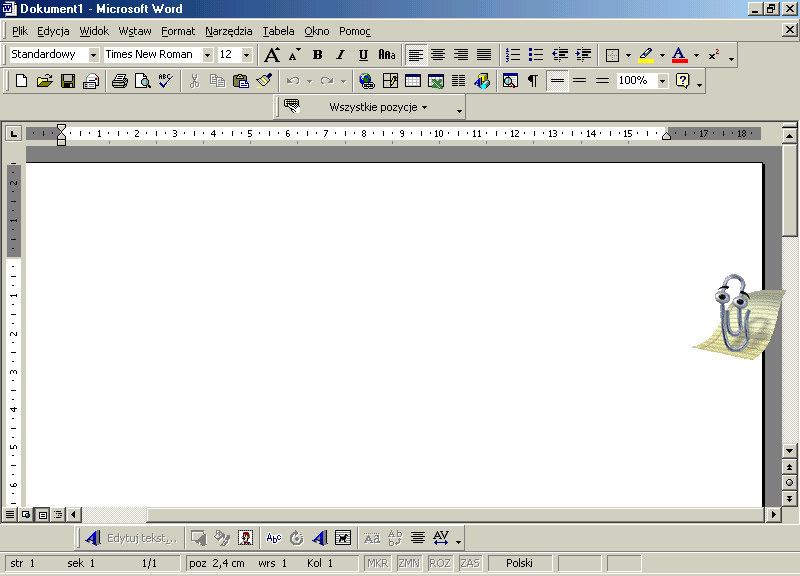This screenshot has width=800, height=576.
Task: Click the Paste clipboard icon
Action: (x=241, y=81)
